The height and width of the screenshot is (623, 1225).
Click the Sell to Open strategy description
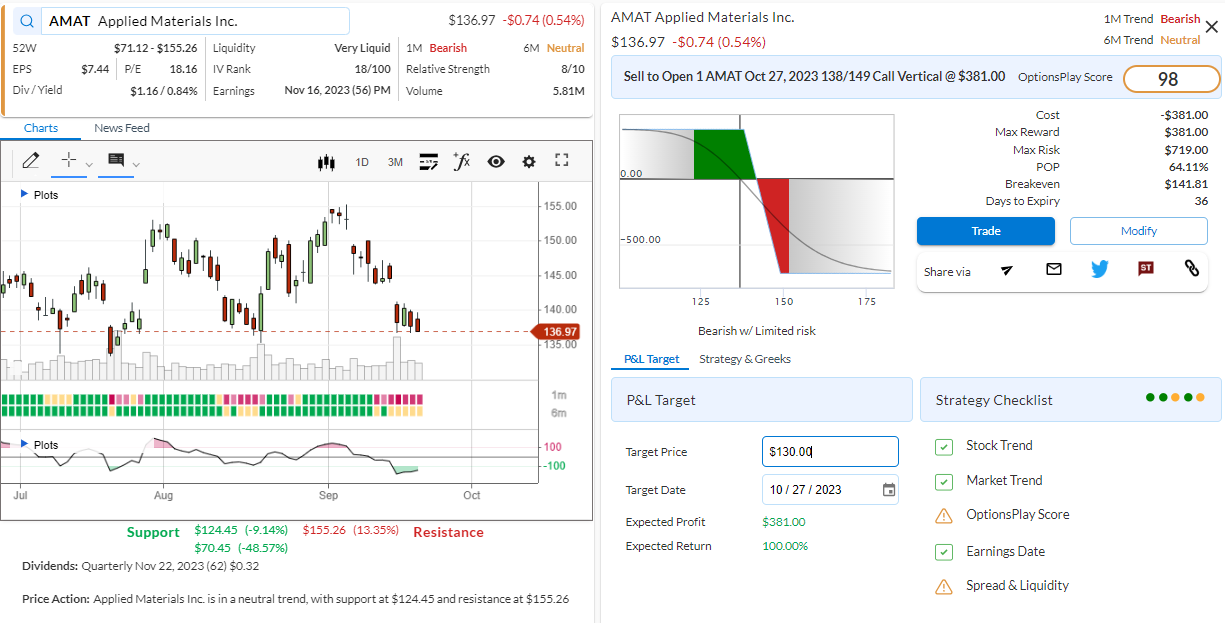click(x=814, y=76)
